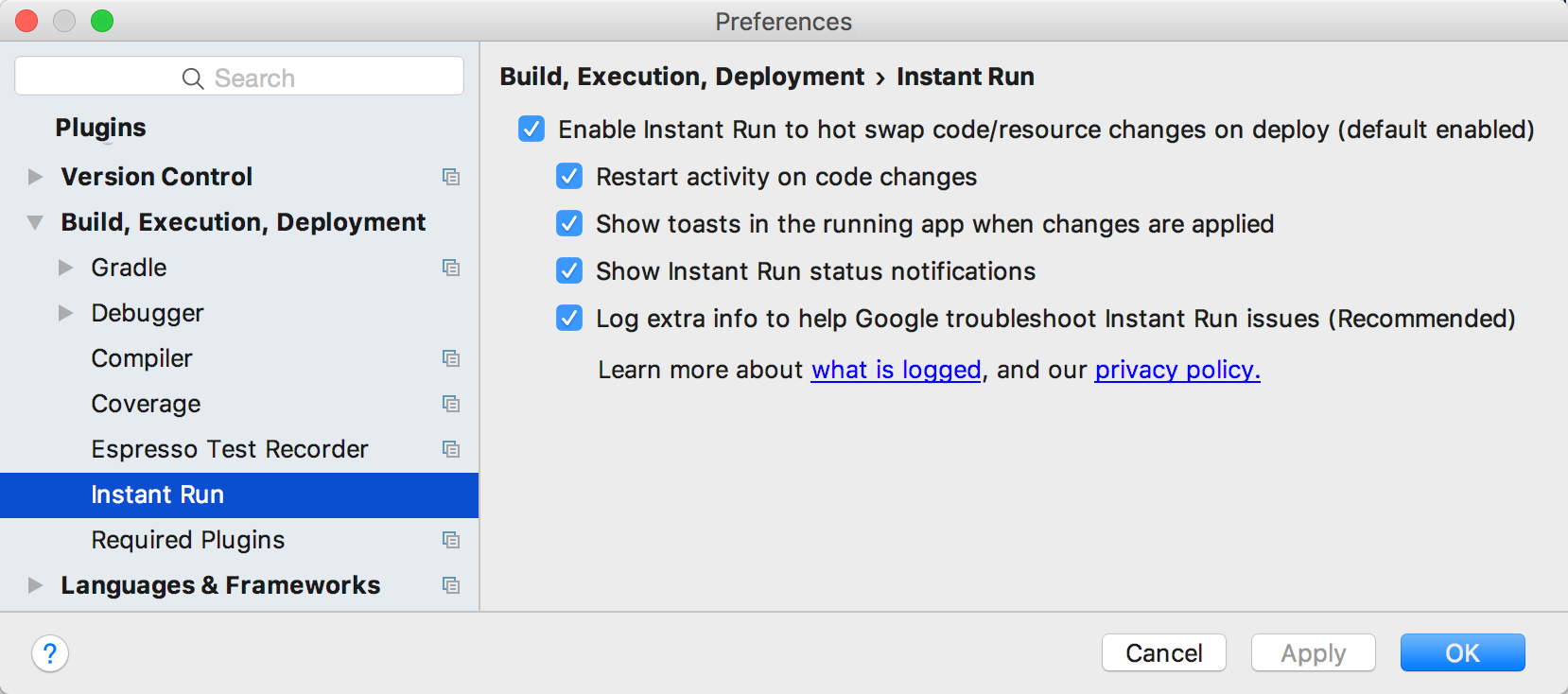The height and width of the screenshot is (694, 1568).
Task: Disable the Enable Instant Run checkbox
Action: (x=531, y=129)
